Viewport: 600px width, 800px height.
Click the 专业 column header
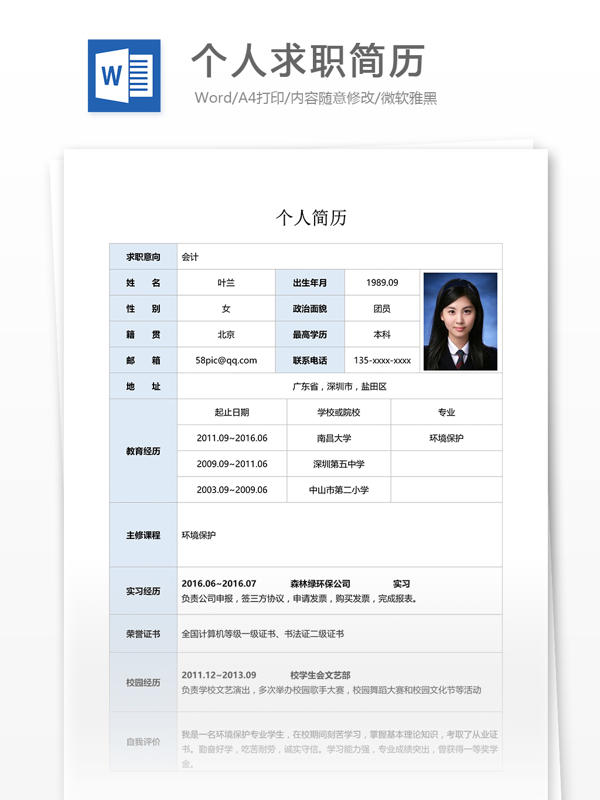[x=446, y=412]
